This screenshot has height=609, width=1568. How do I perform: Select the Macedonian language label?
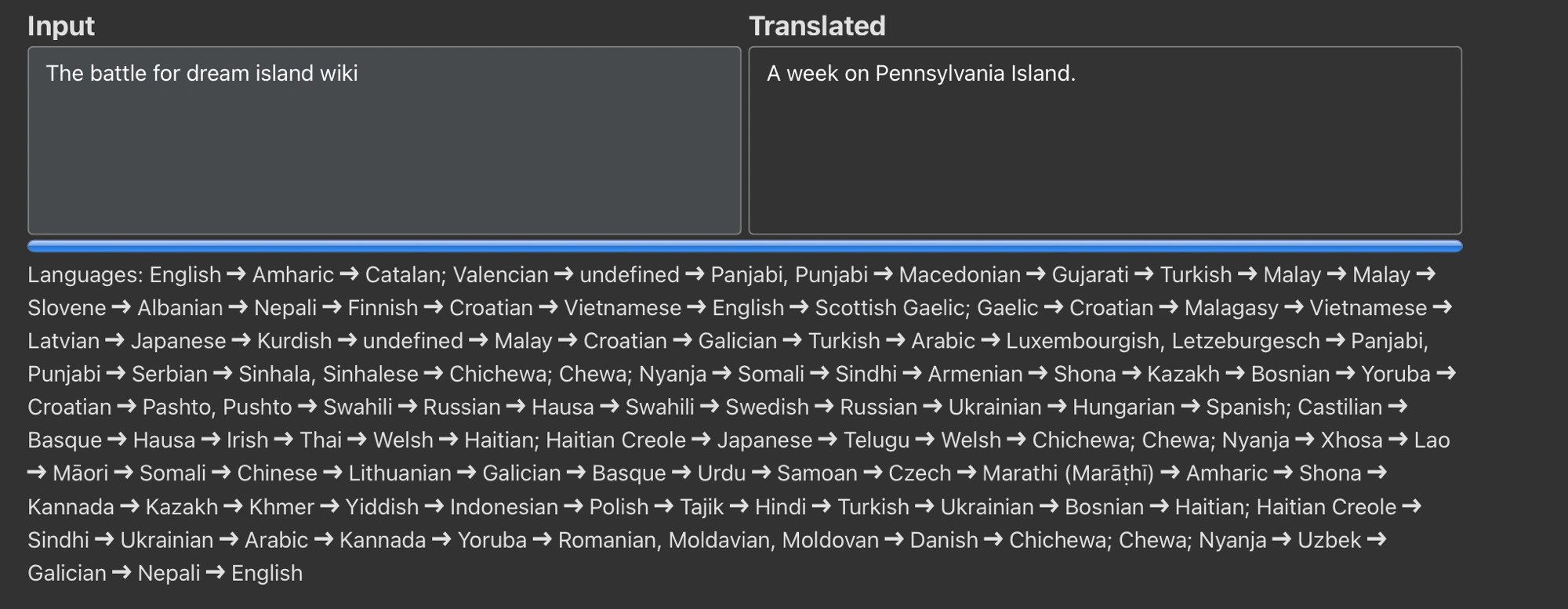pyautogui.click(x=959, y=275)
